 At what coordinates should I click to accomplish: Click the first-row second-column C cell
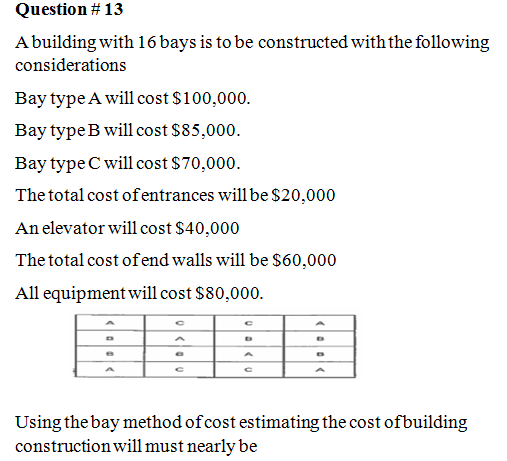pyautogui.click(x=179, y=323)
